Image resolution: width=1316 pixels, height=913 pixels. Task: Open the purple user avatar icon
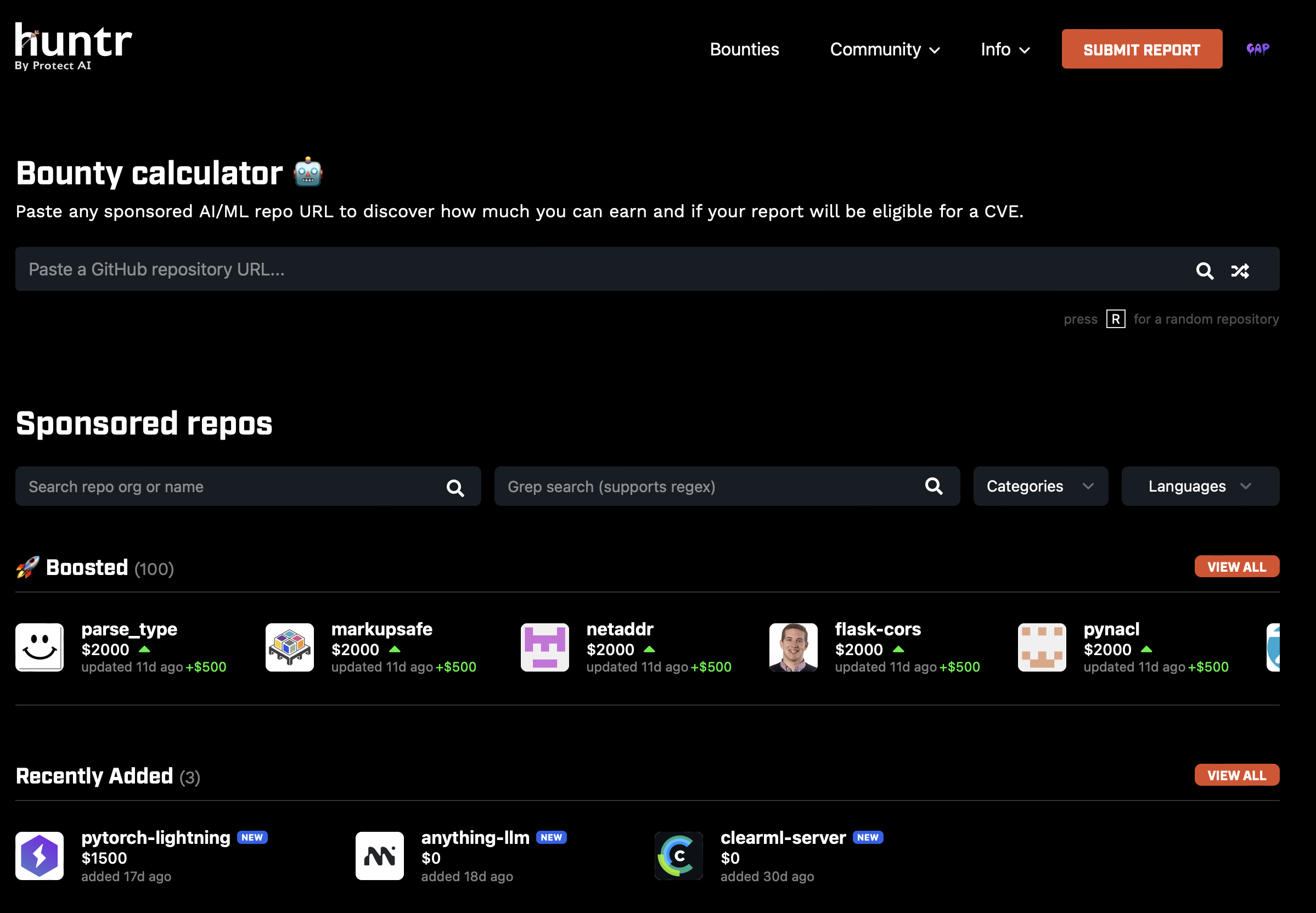(x=1257, y=49)
